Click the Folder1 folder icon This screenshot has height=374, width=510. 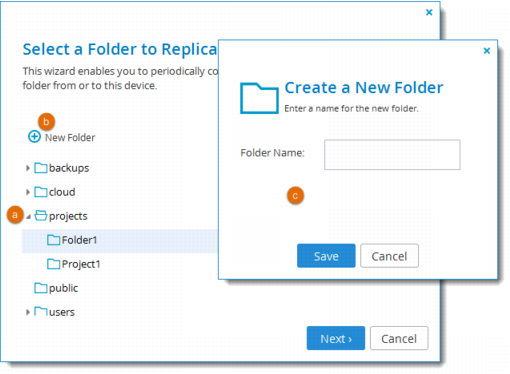(53, 240)
